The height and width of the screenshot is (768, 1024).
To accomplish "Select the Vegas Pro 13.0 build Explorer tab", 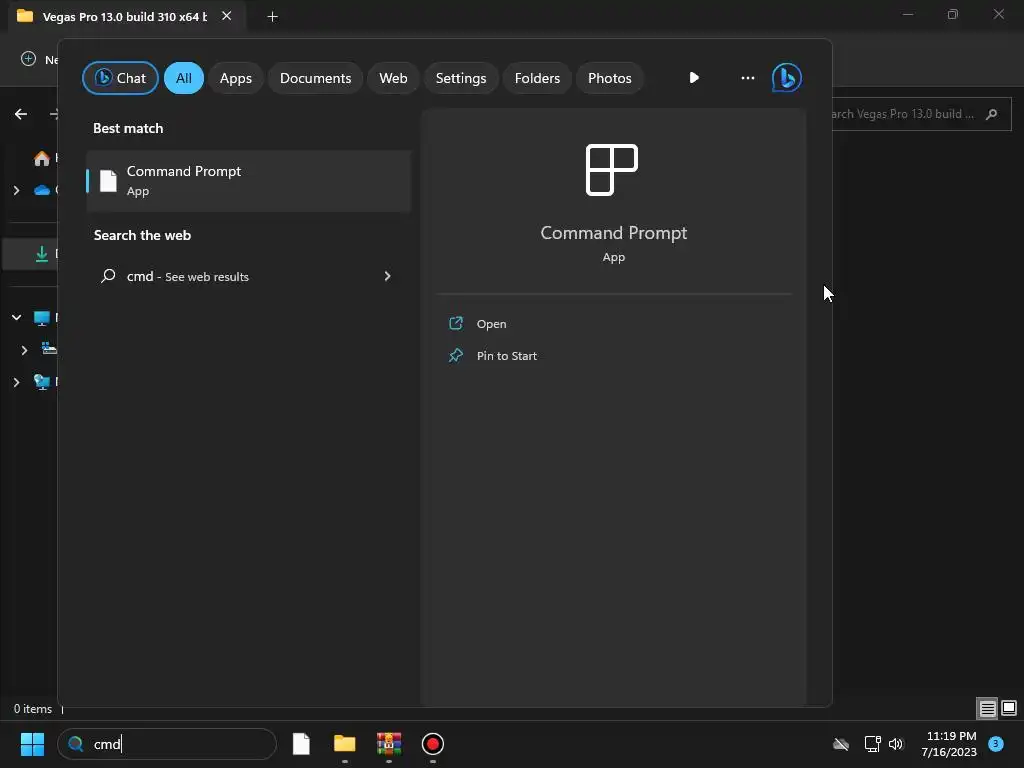I will point(124,16).
